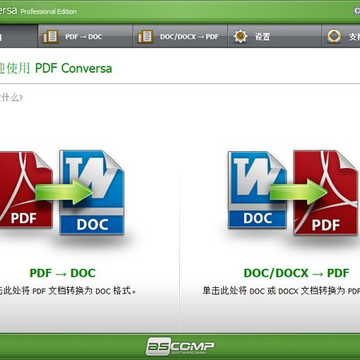
Task: Click the gear icon for 设置
Action: [240, 36]
